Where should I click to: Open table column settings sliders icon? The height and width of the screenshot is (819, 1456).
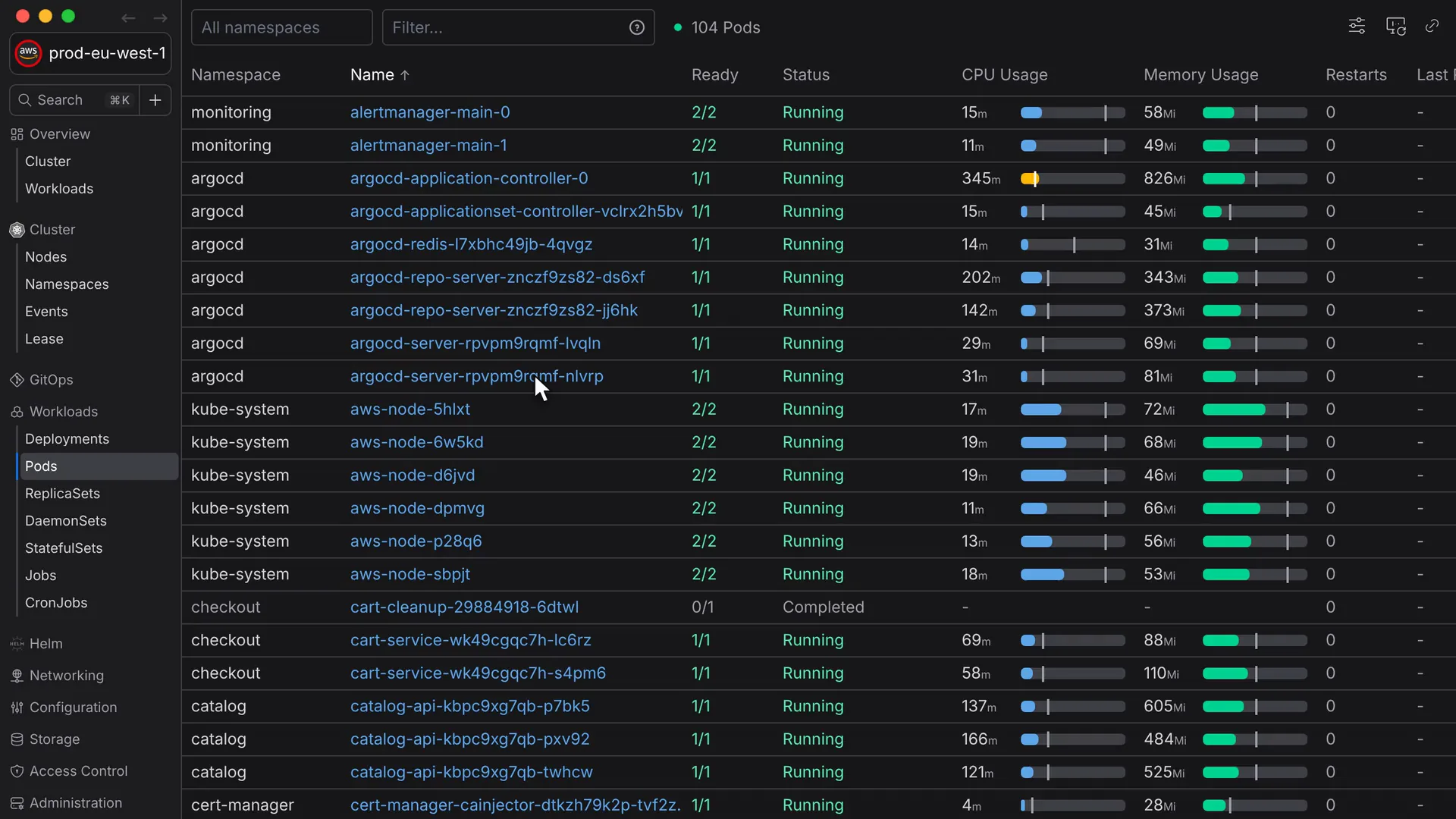(x=1357, y=27)
